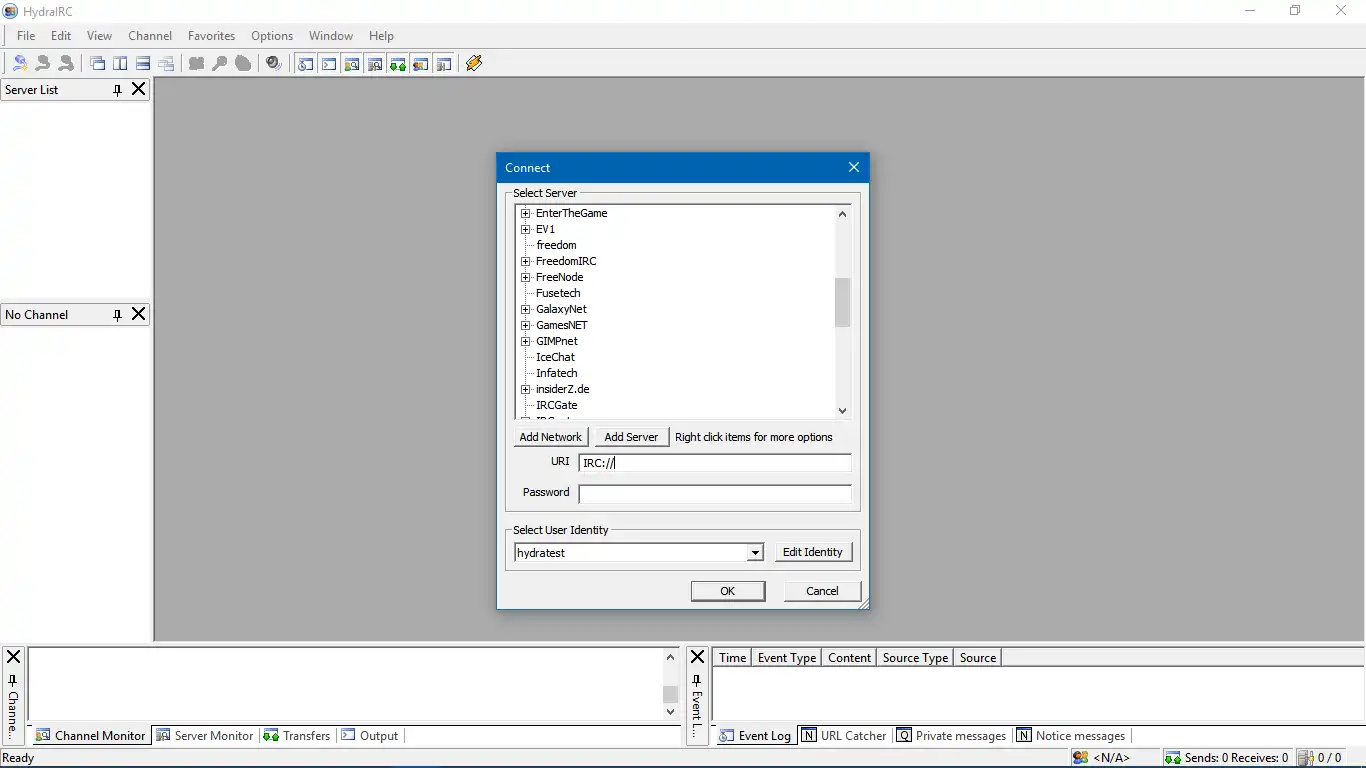The image size is (1366, 768).
Task: Close the Event Log bottom panel
Action: tap(698, 657)
